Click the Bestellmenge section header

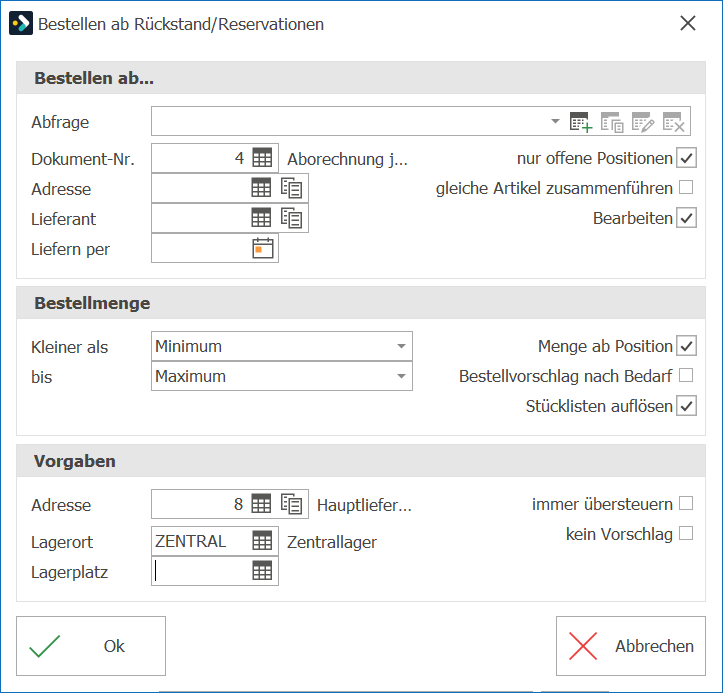361,303
